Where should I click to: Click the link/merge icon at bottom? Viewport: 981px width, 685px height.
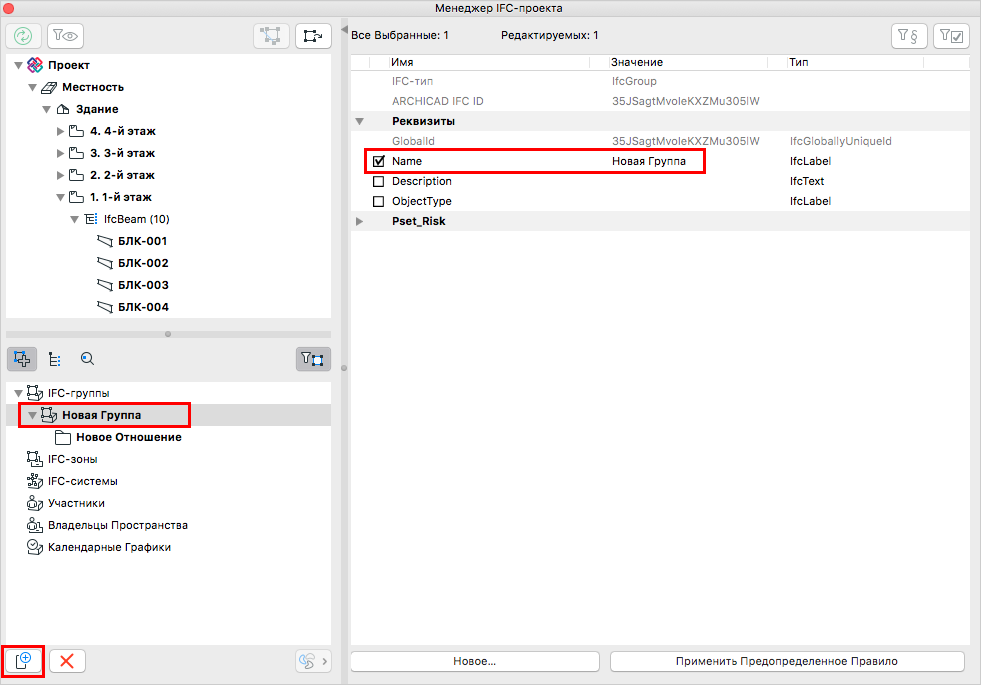click(x=313, y=661)
